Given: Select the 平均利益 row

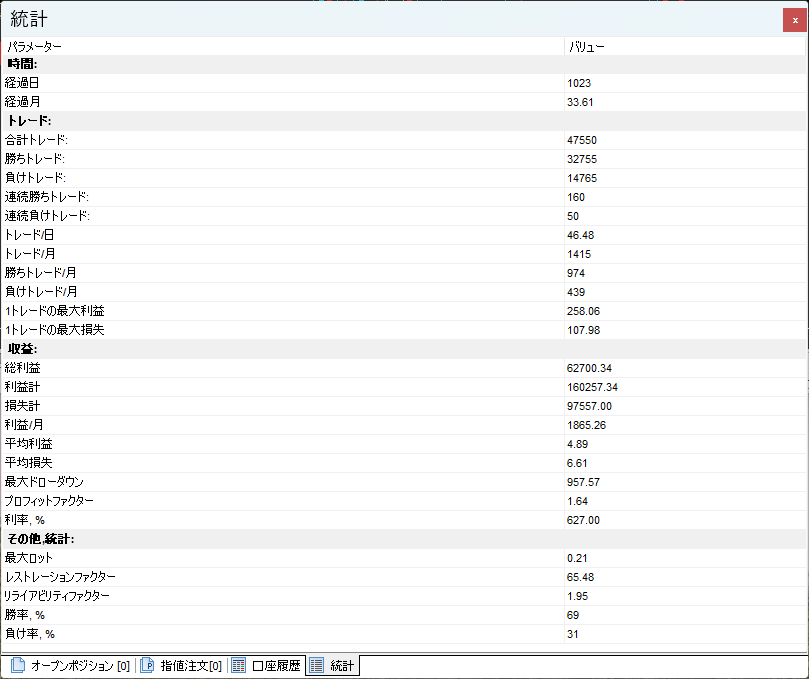Looking at the screenshot, I should [404, 444].
